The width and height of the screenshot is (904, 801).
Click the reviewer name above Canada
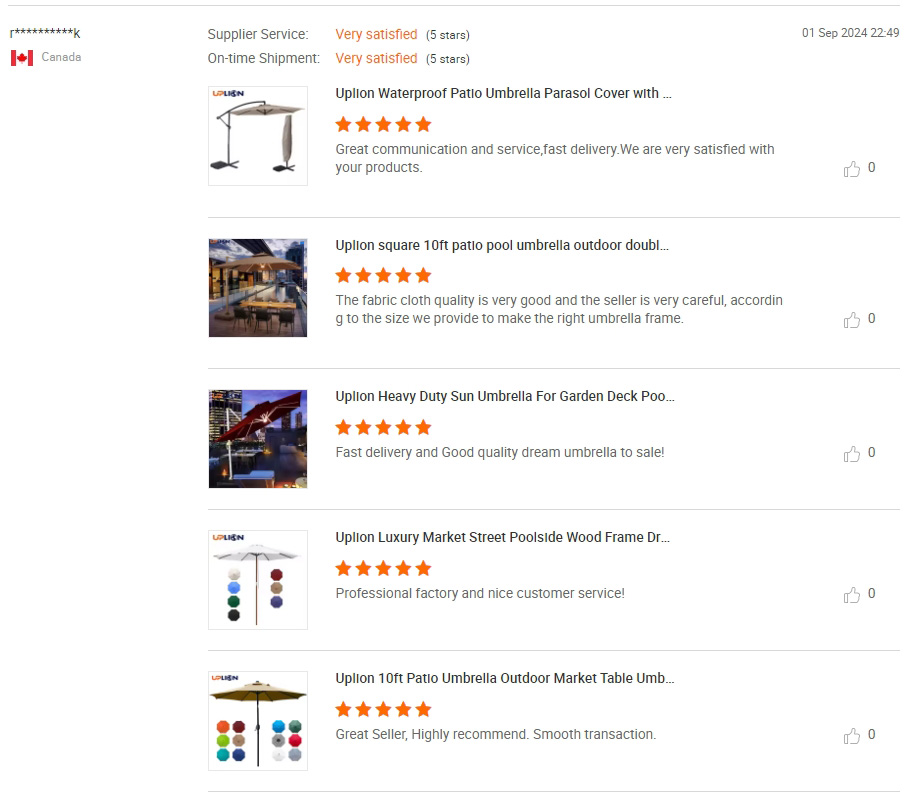click(45, 34)
